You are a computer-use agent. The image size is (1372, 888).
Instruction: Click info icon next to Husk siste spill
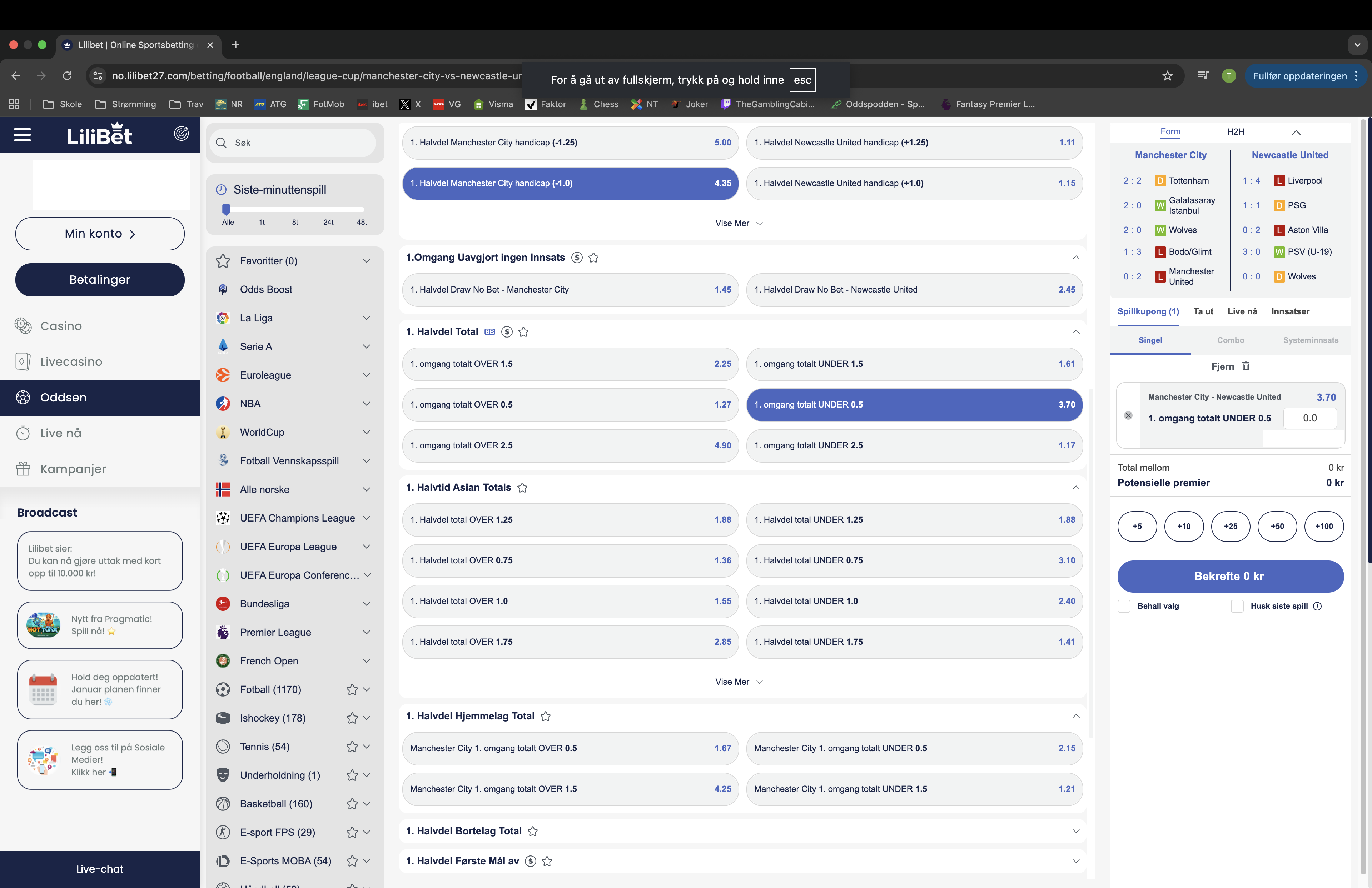tap(1317, 606)
